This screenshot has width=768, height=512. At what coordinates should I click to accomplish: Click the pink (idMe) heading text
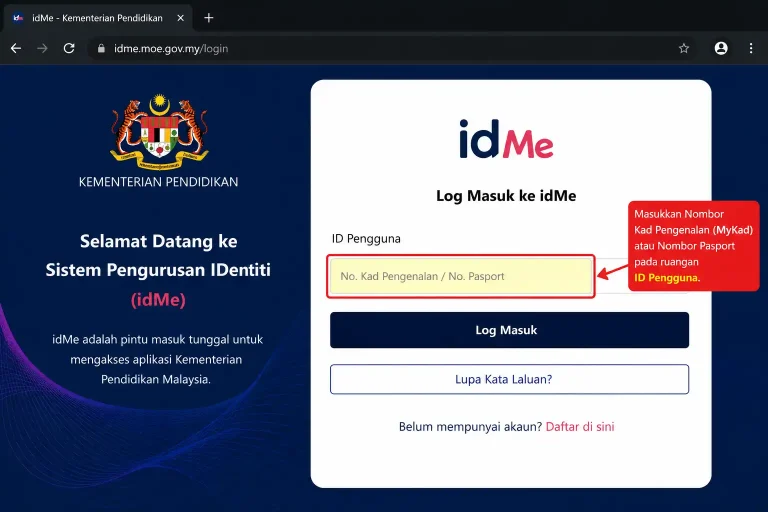click(158, 299)
